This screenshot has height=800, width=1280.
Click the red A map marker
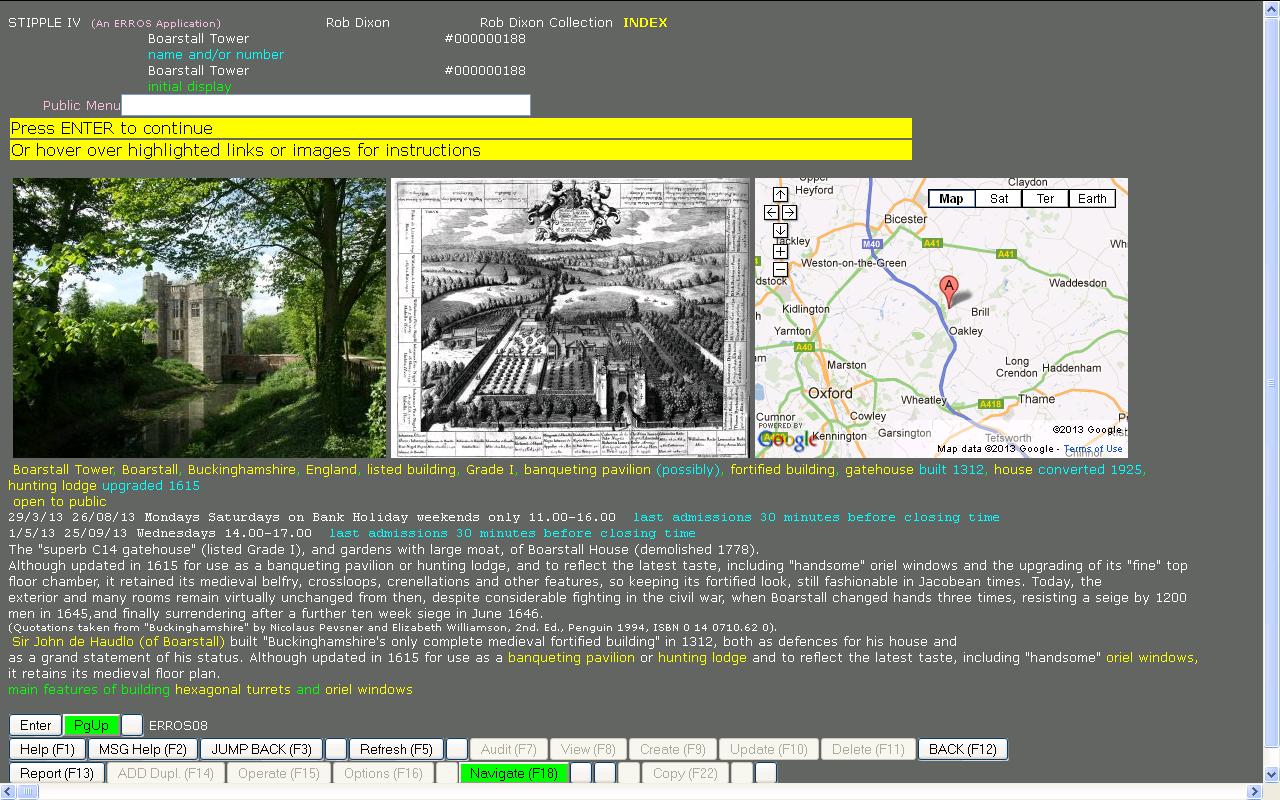pos(949,290)
